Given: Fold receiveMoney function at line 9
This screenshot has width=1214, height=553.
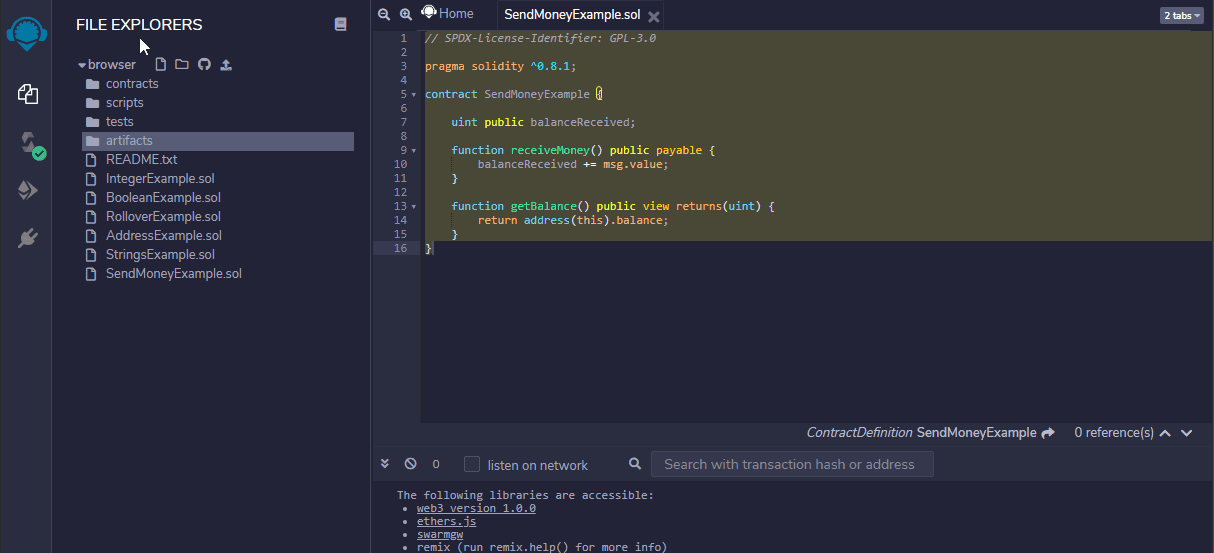Looking at the screenshot, I should click(414, 150).
